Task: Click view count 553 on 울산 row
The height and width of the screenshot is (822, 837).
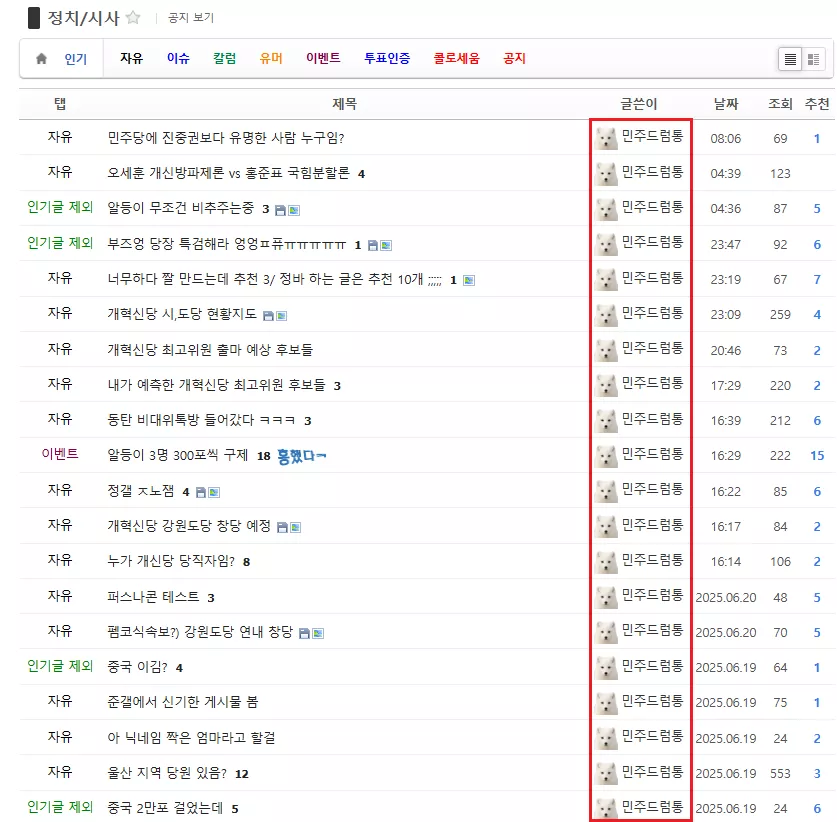Action: click(780, 774)
